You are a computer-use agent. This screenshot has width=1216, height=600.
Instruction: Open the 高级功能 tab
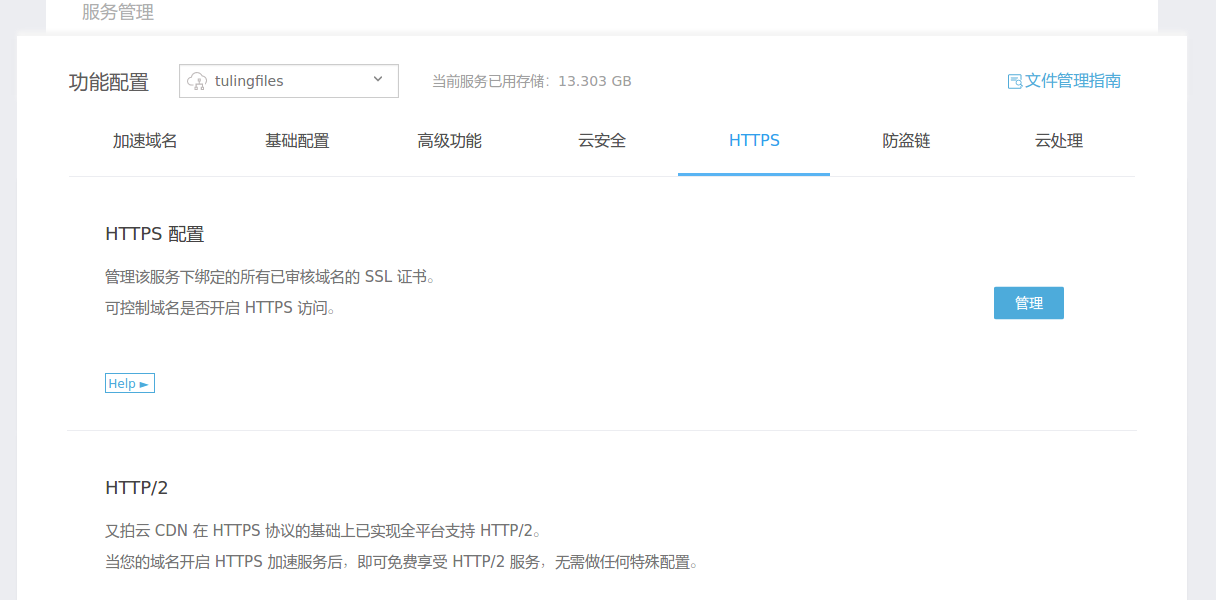click(449, 141)
